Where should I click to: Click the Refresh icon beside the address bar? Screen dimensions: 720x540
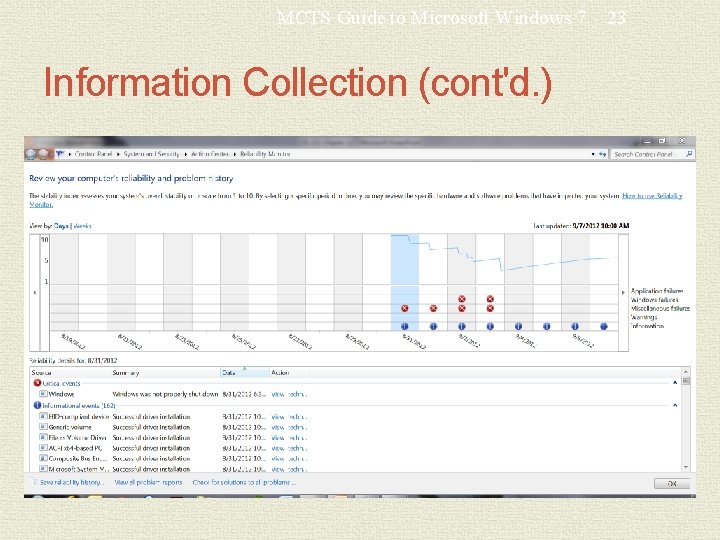pyautogui.click(x=602, y=154)
